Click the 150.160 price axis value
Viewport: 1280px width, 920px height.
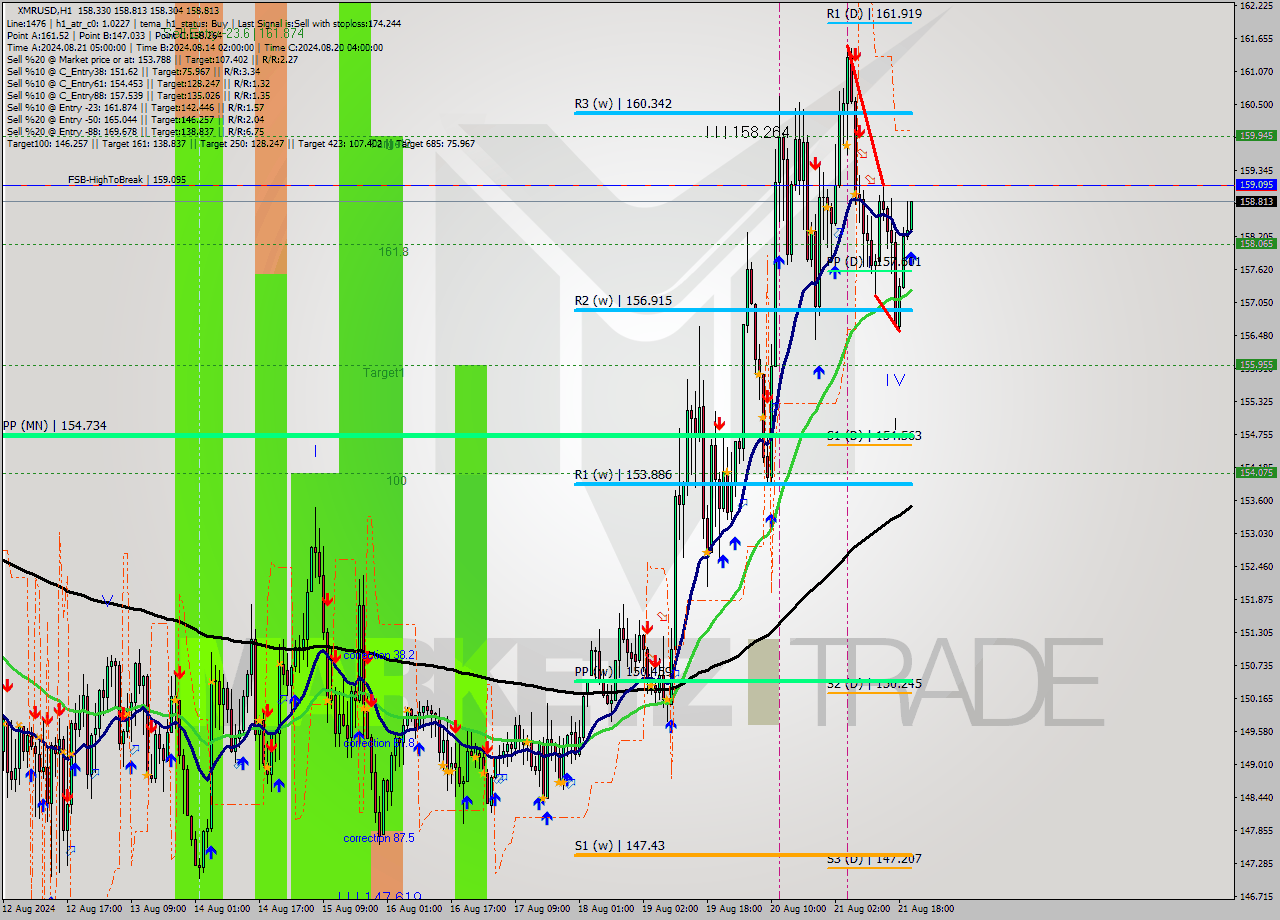[1255, 699]
